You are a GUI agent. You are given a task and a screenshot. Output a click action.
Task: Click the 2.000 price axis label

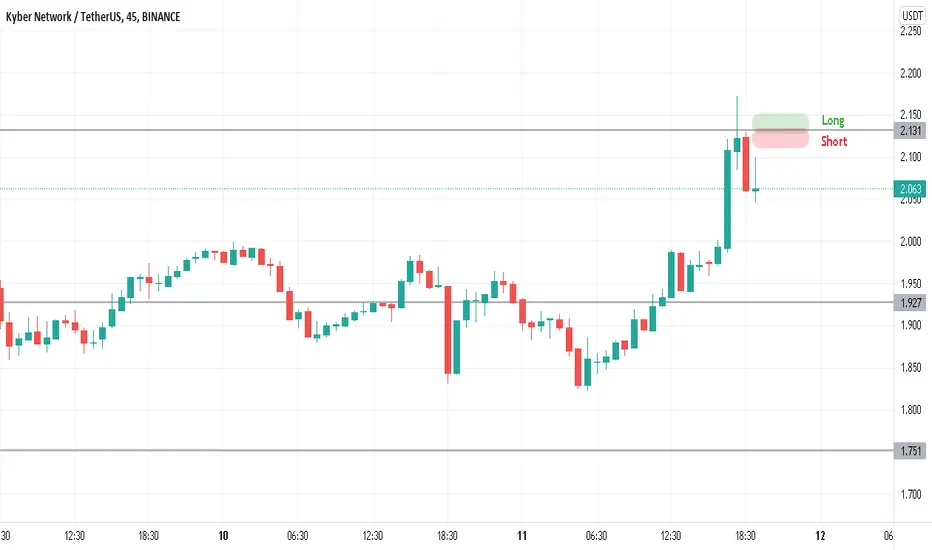pyautogui.click(x=911, y=241)
